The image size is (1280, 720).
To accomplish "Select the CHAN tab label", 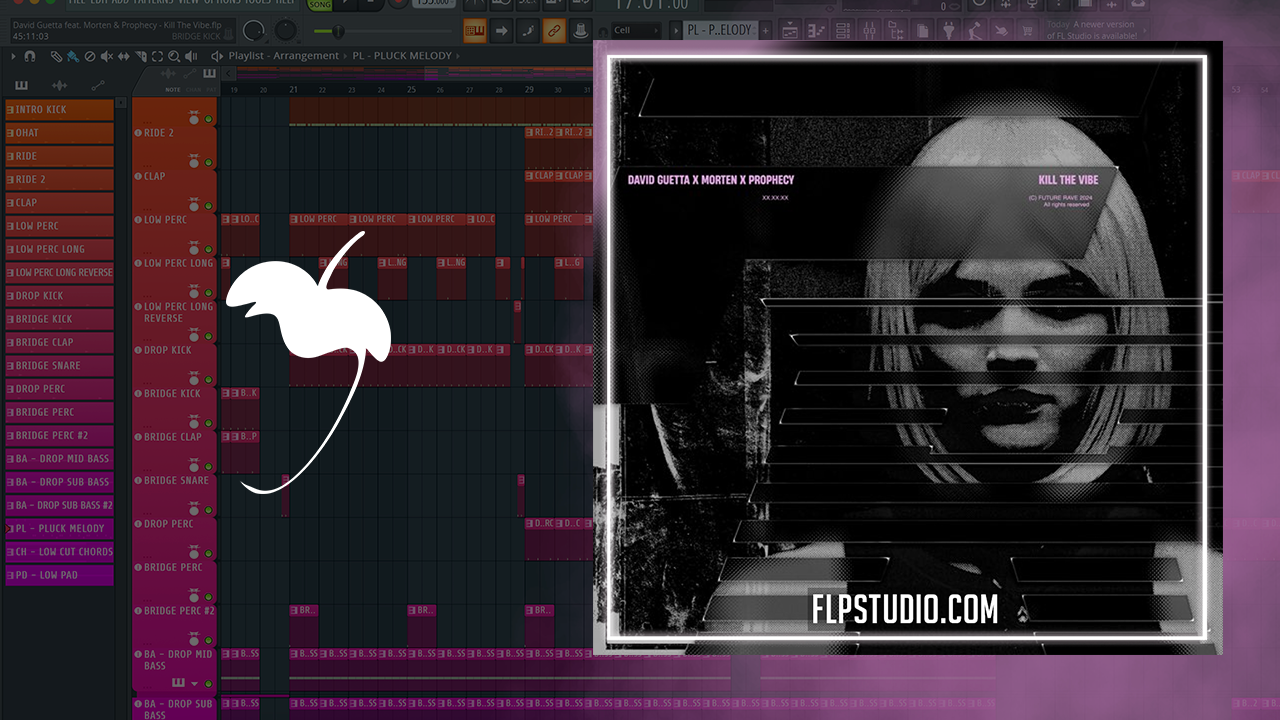I will coord(193,90).
